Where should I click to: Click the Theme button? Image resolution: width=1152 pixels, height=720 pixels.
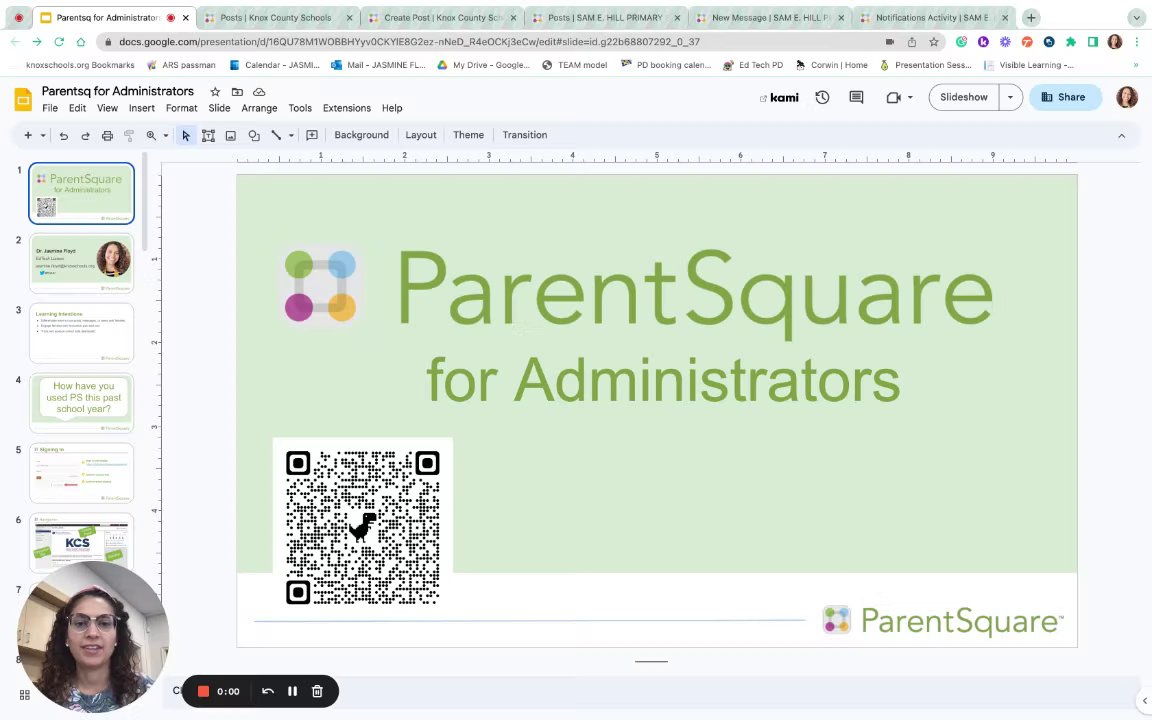468,135
